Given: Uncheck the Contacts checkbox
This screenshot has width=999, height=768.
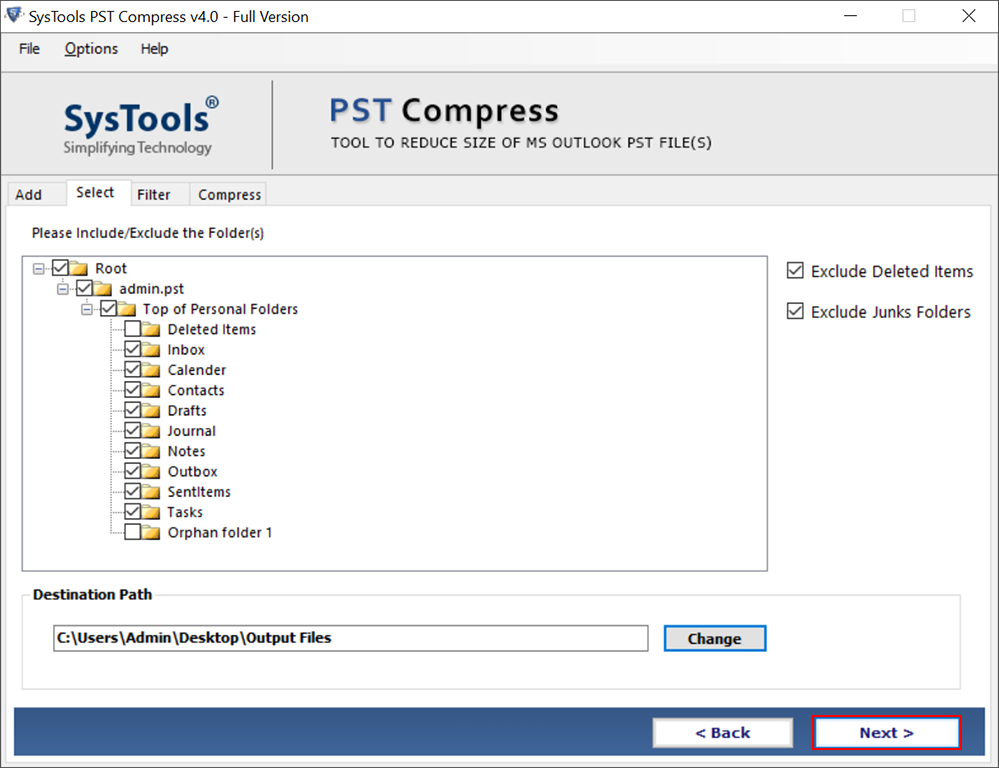Looking at the screenshot, I should 133,389.
